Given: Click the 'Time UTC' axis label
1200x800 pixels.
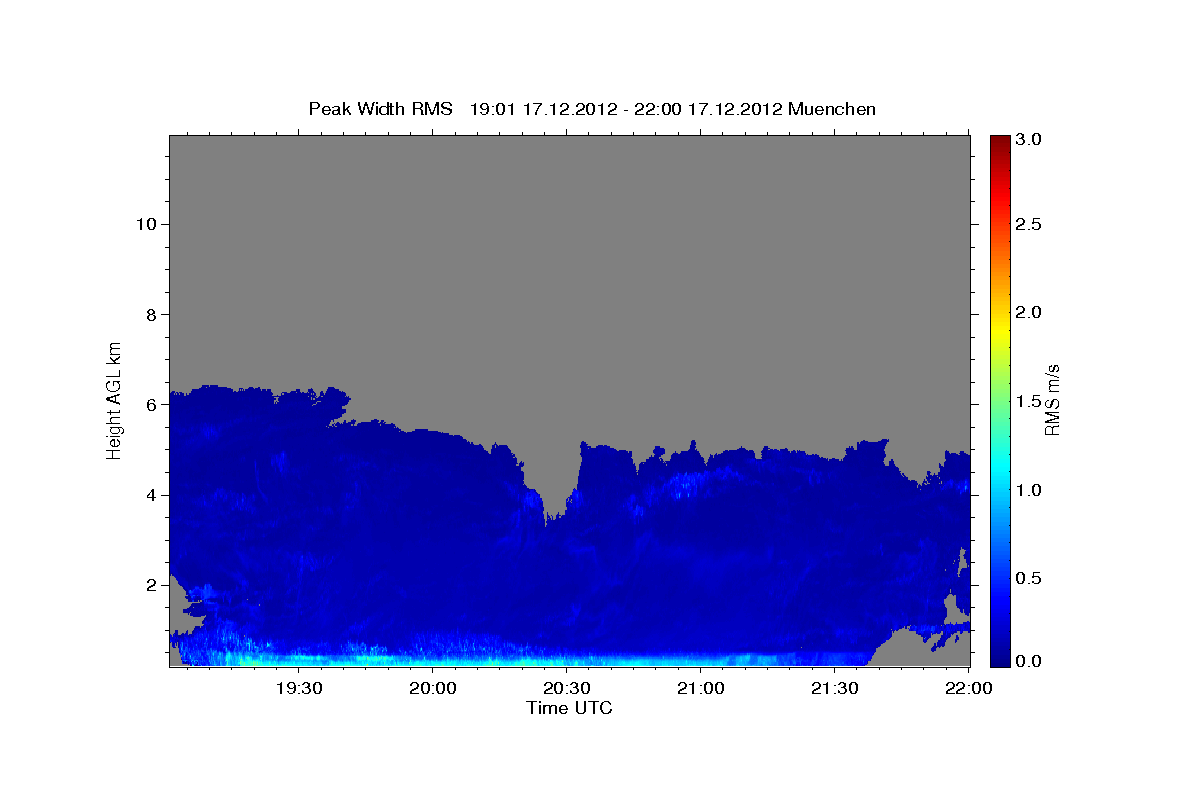Looking at the screenshot, I should click(x=569, y=708).
